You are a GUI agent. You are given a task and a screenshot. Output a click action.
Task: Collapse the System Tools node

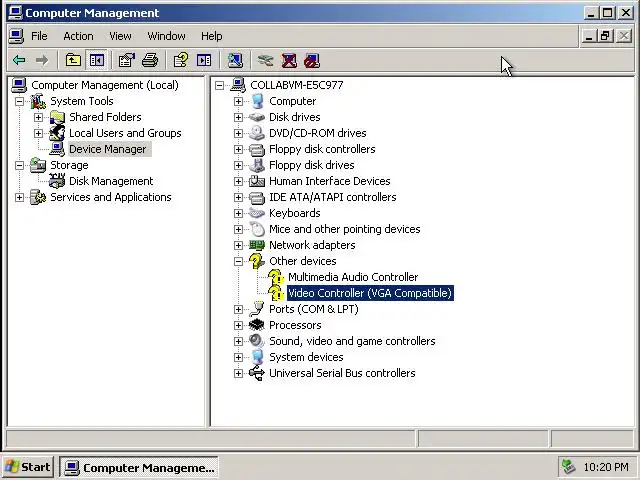(x=19, y=101)
